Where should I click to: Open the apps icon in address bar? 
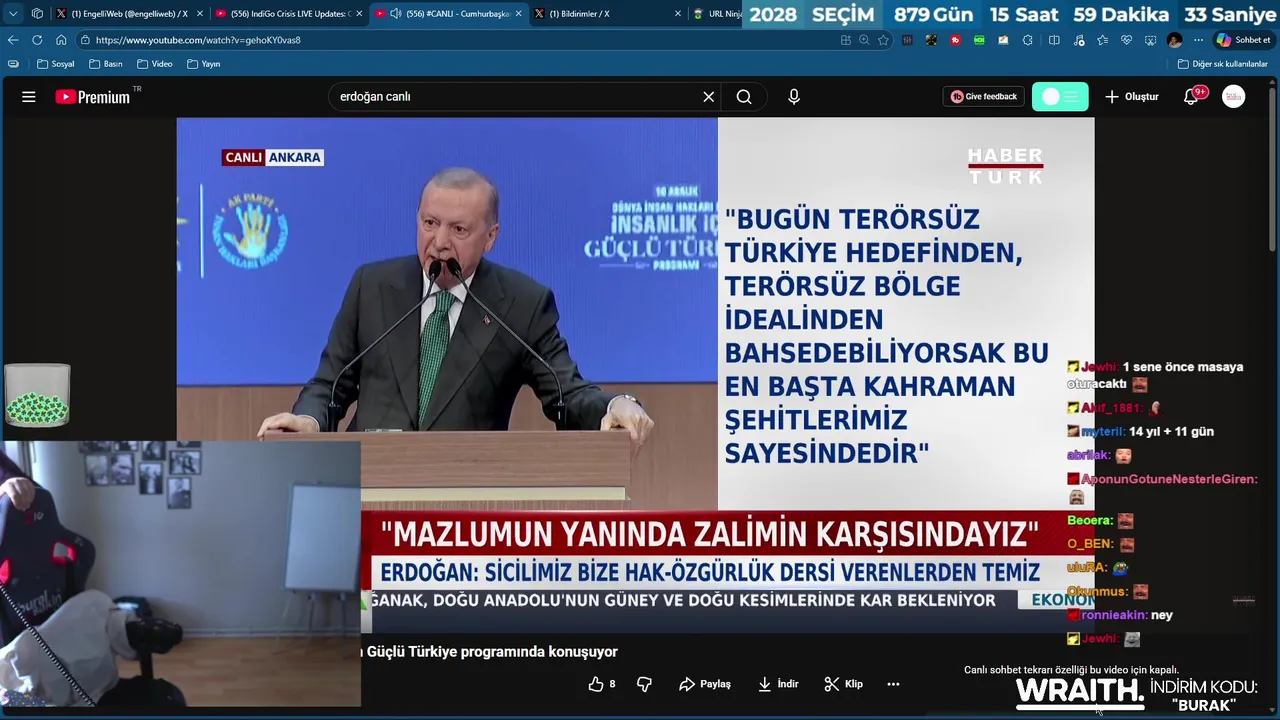tap(846, 40)
